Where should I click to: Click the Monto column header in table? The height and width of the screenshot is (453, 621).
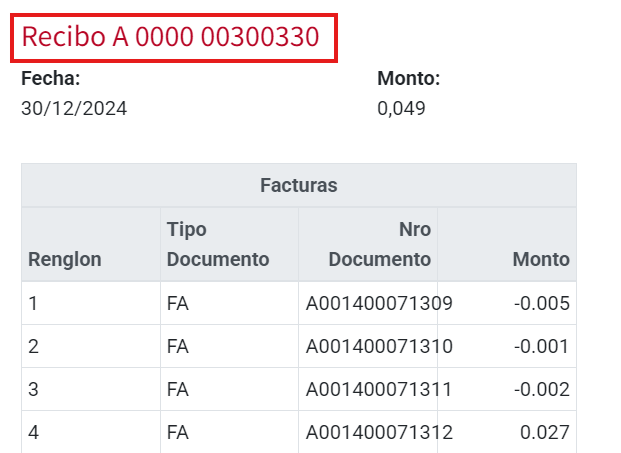[x=541, y=260]
